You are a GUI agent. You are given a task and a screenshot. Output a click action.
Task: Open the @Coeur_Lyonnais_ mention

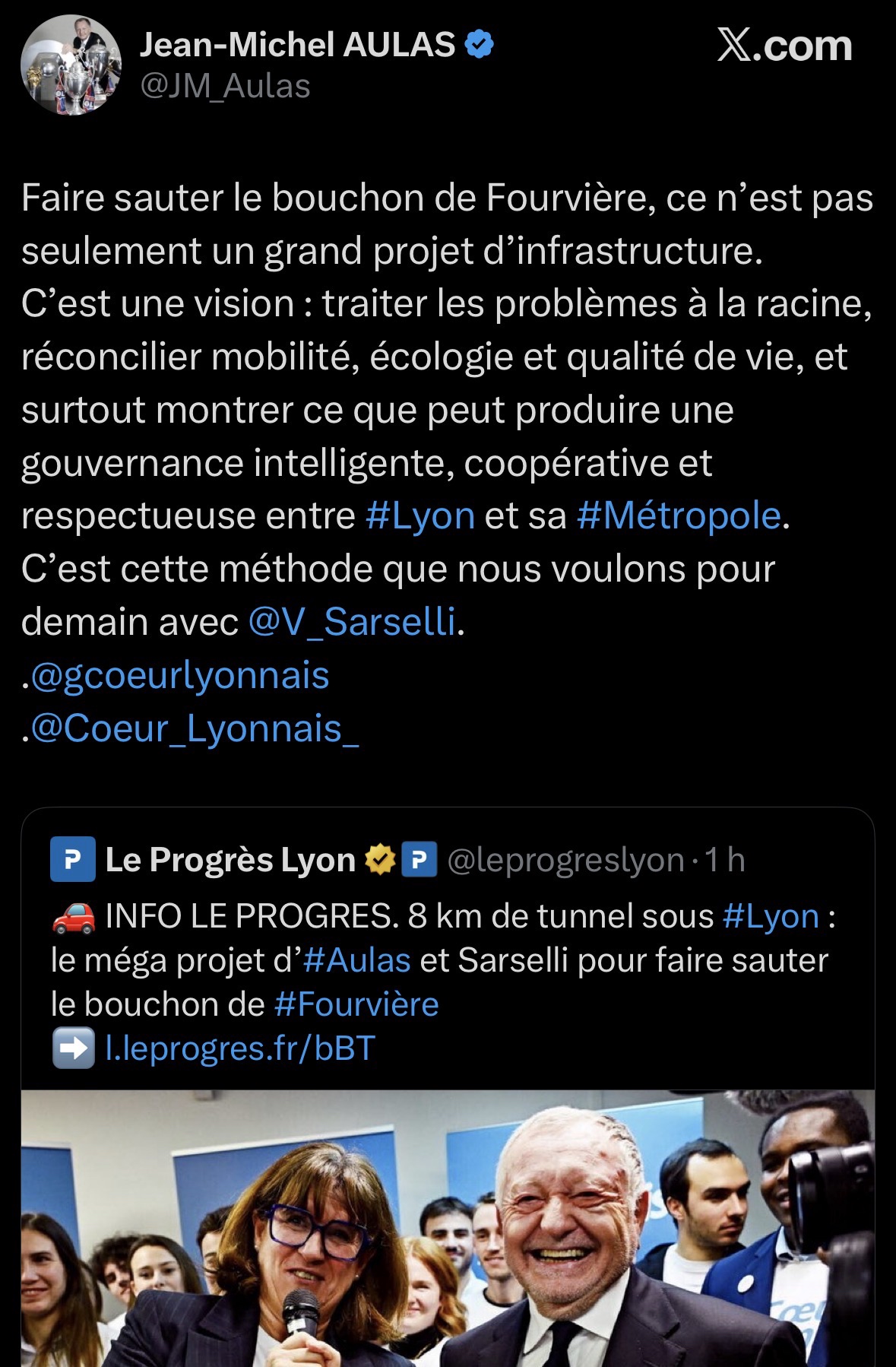[195, 729]
